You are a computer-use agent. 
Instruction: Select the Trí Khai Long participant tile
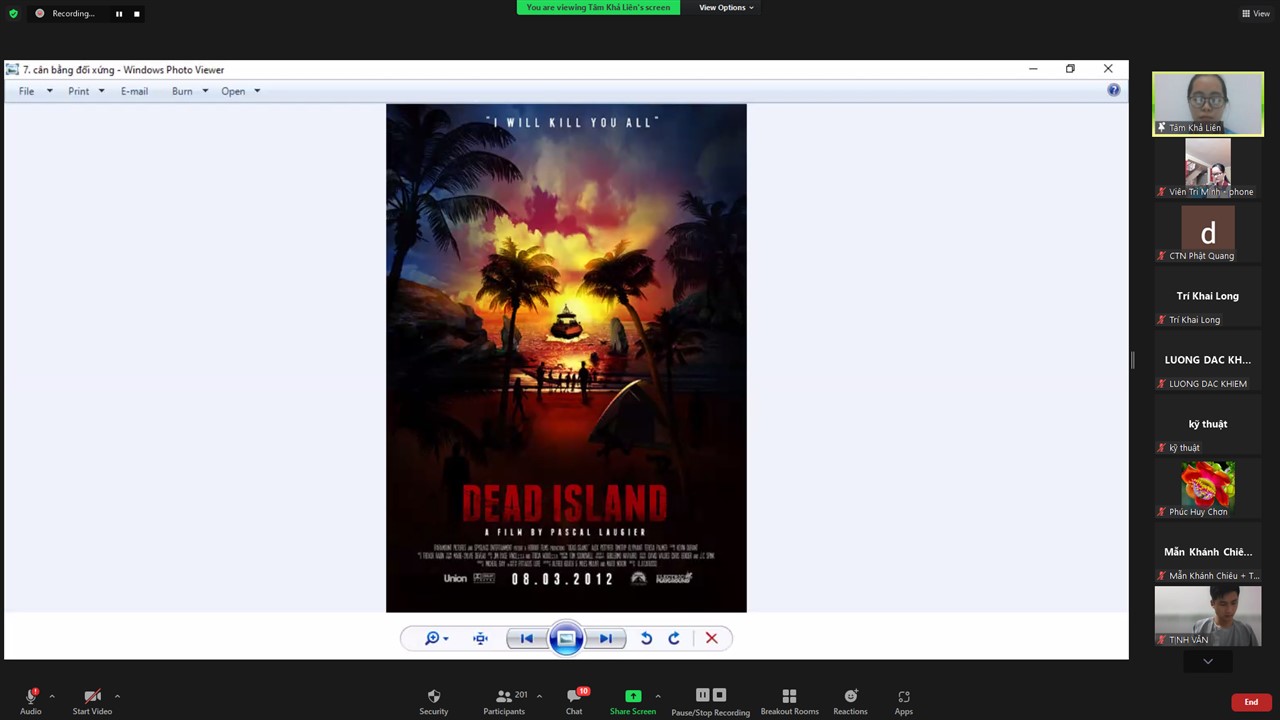1208,296
